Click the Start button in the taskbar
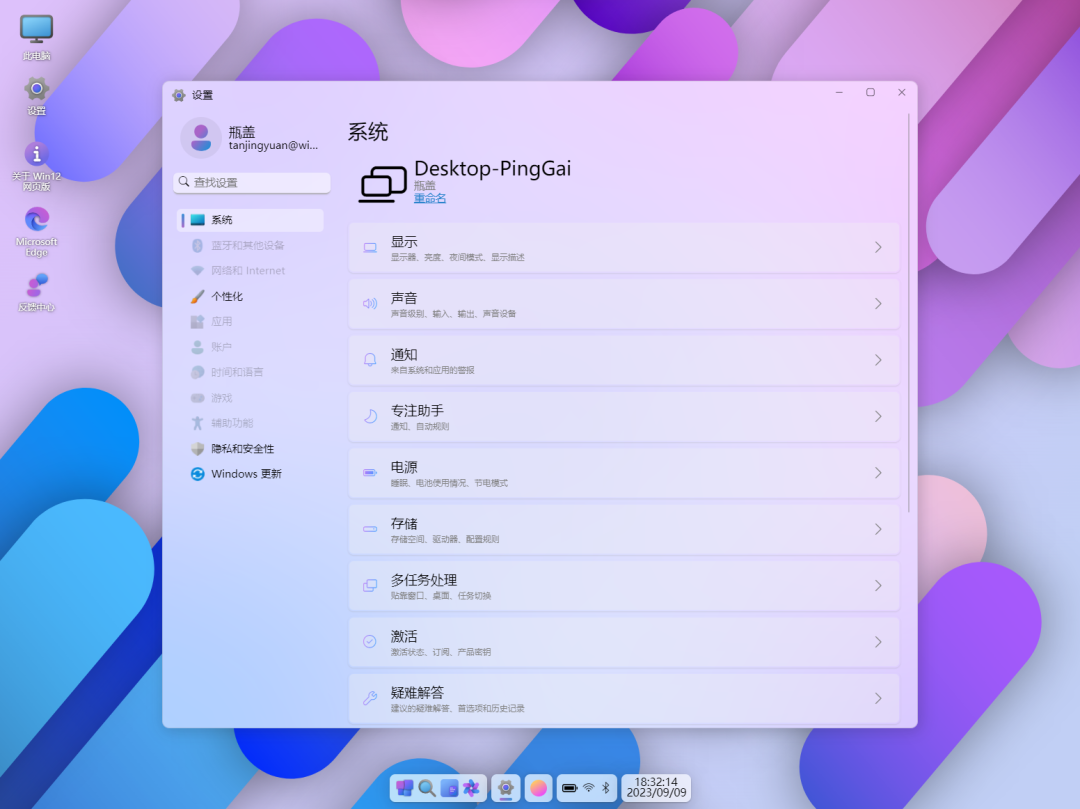1080x809 pixels. 404,788
